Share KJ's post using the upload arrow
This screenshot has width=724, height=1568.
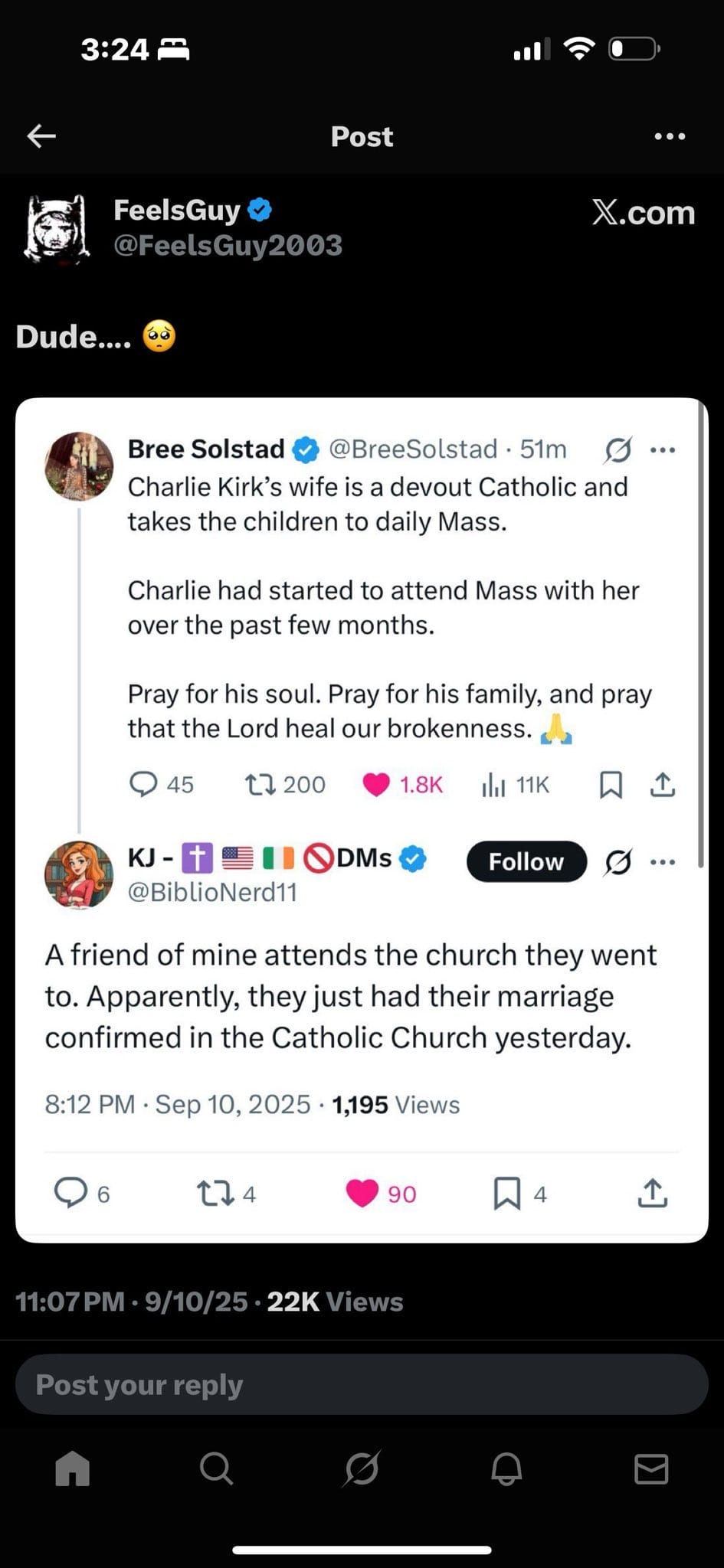(652, 1193)
